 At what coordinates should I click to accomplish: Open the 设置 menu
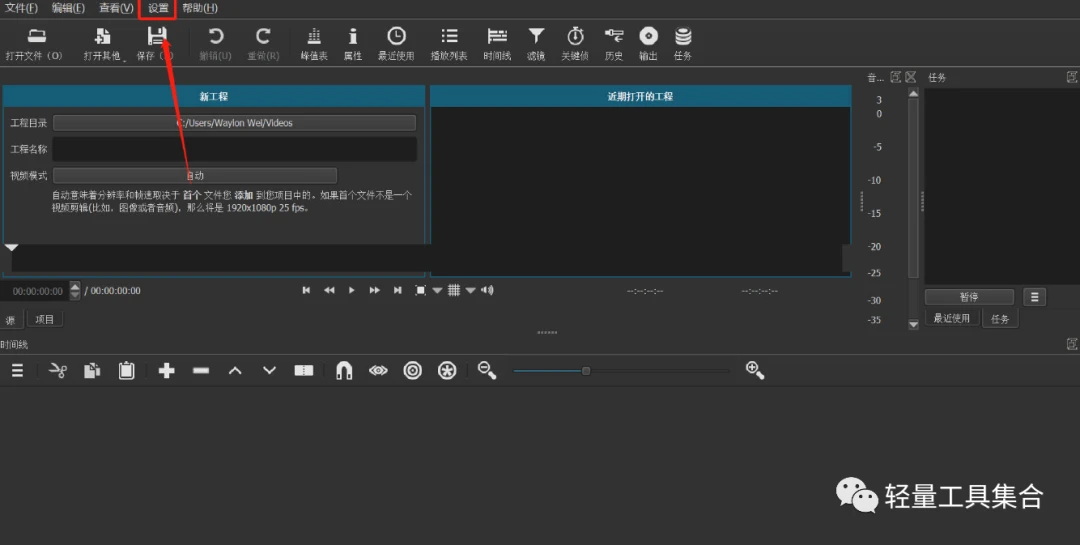click(x=158, y=8)
